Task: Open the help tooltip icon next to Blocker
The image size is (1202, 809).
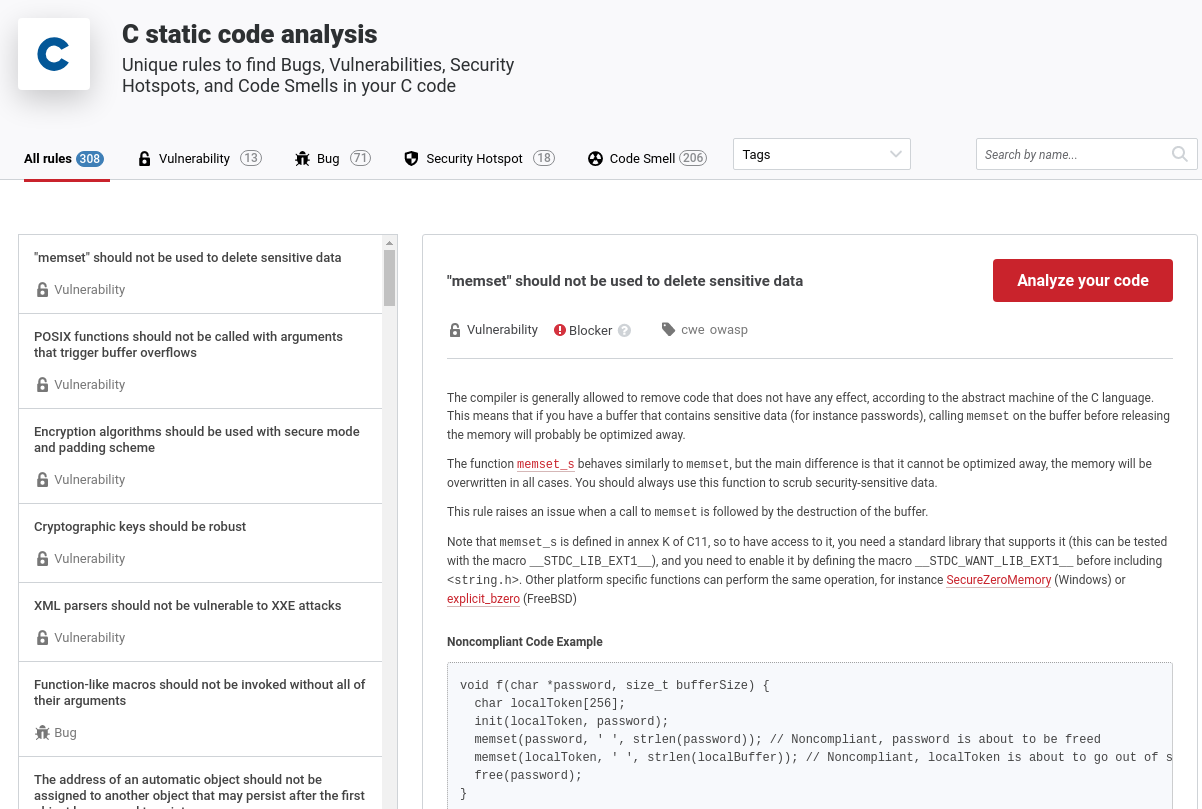Action: click(x=625, y=330)
